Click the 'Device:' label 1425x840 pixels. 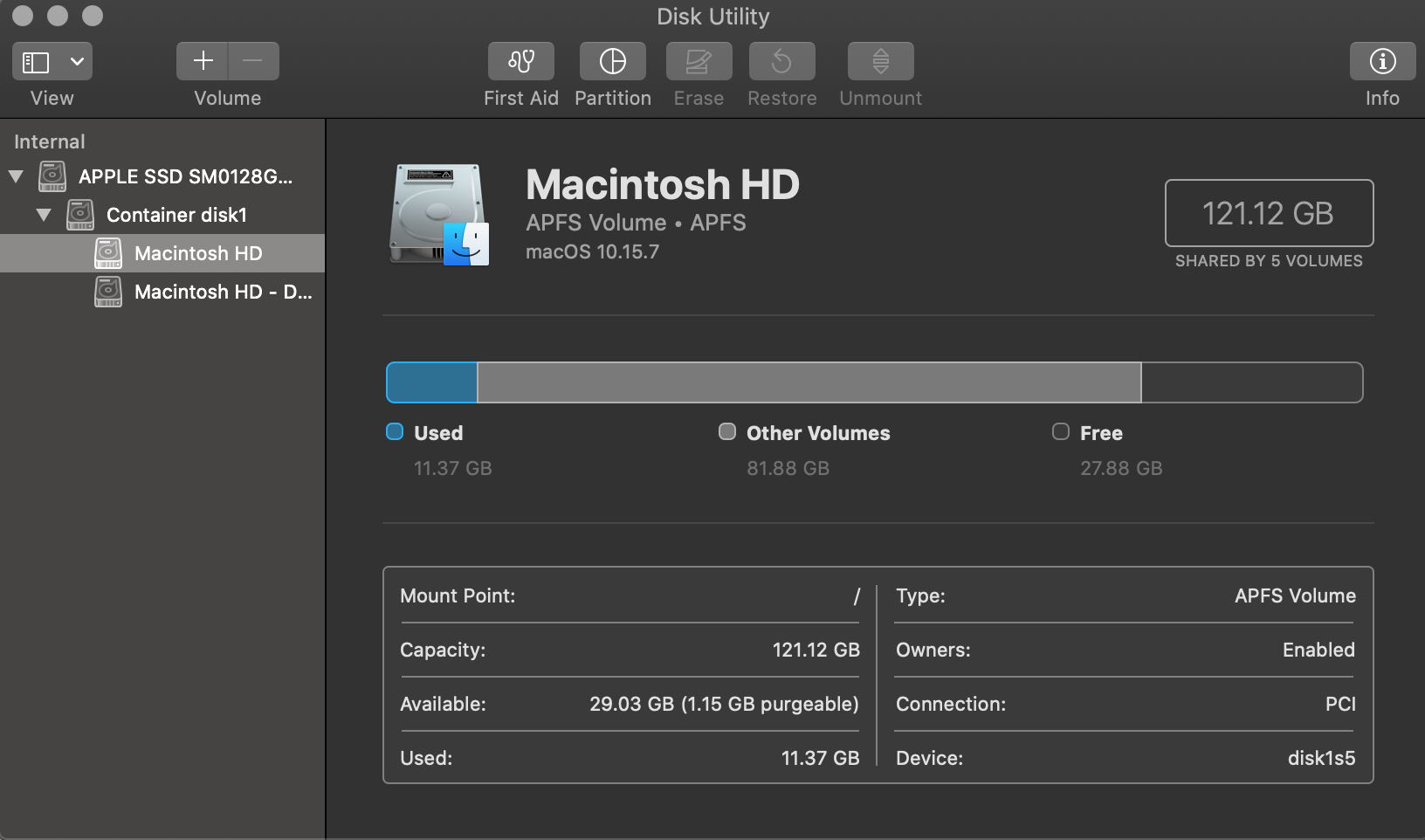click(929, 758)
